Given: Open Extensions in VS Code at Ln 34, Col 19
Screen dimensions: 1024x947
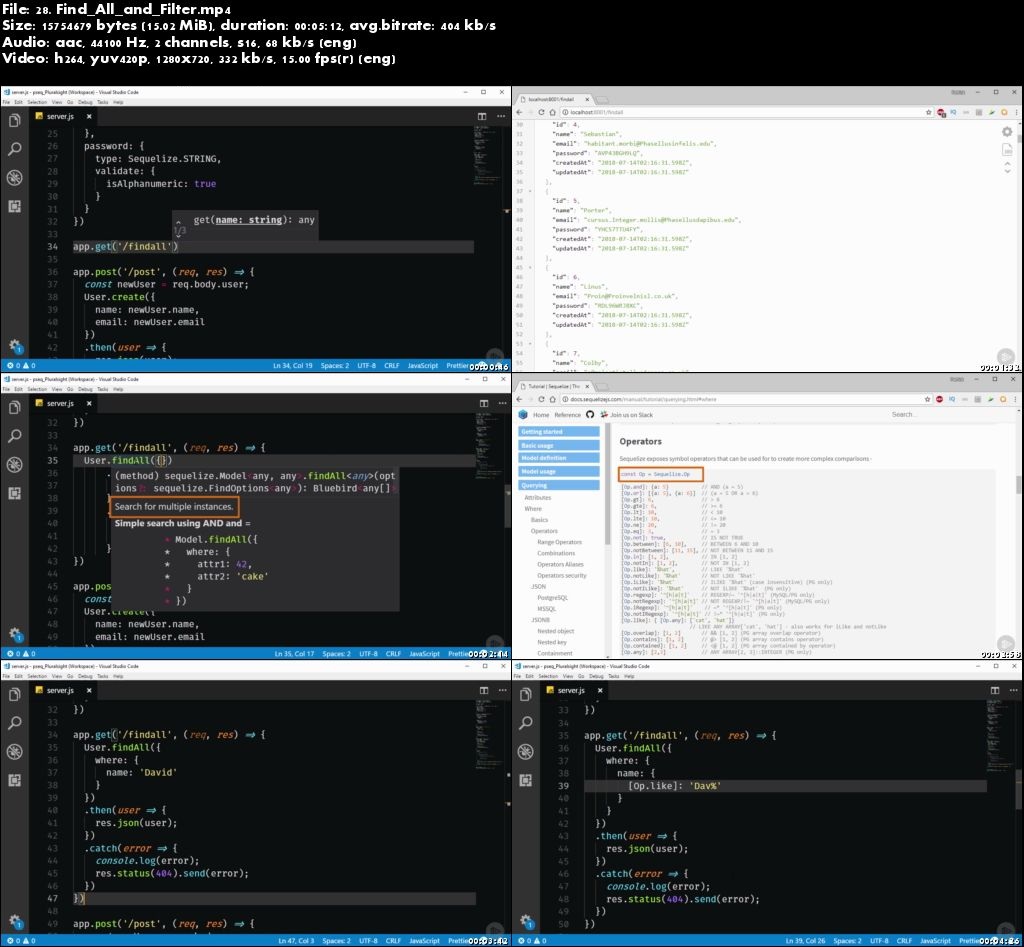Looking at the screenshot, I should 14,206.
